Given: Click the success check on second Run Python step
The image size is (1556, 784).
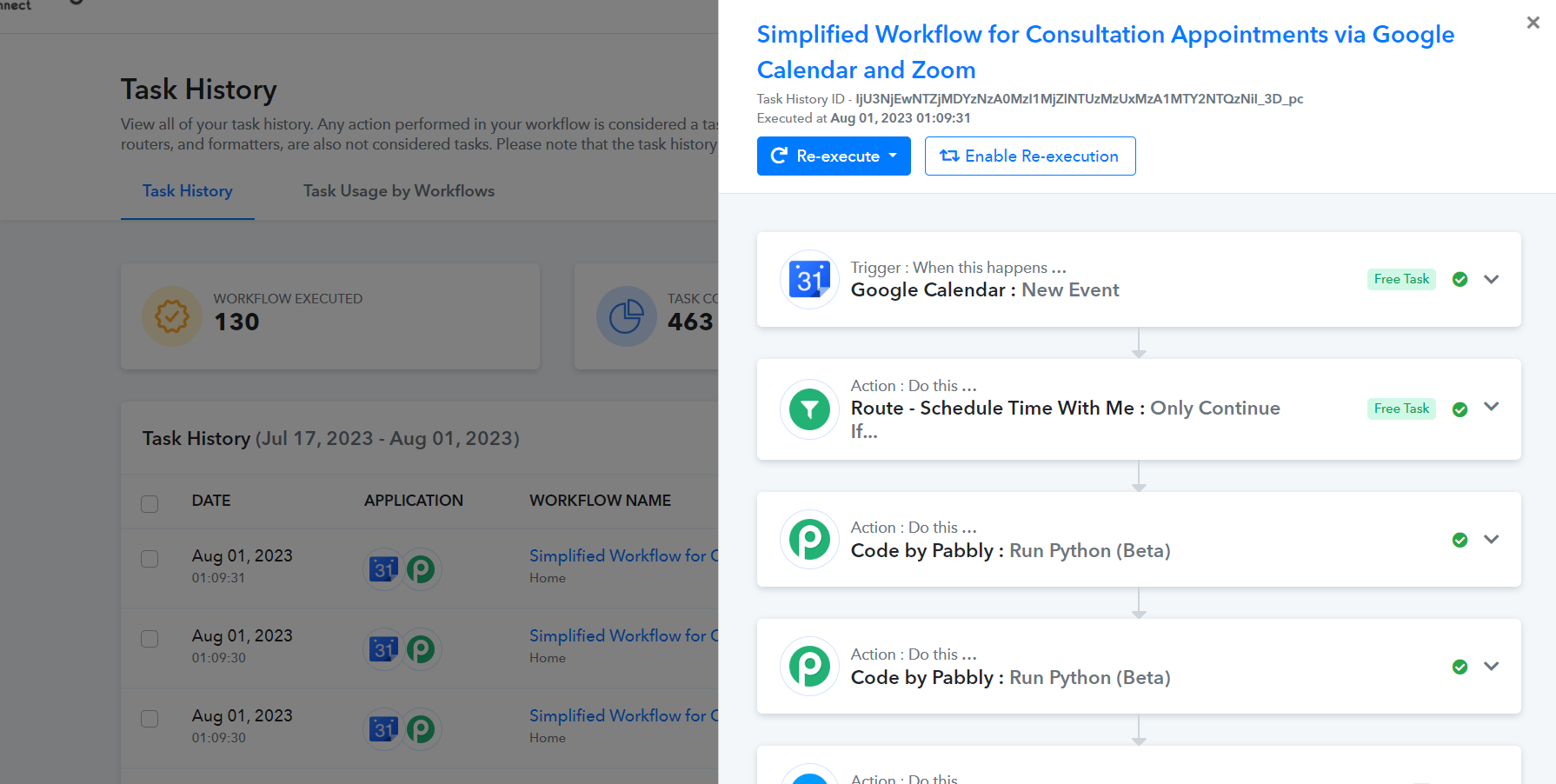Looking at the screenshot, I should click(x=1460, y=667).
